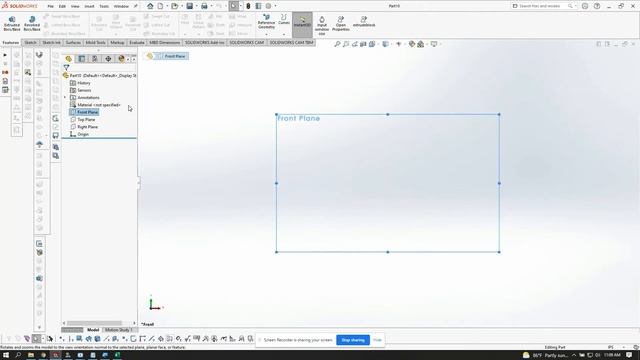Image resolution: width=640 pixels, height=360 pixels.
Task: Click the Edit Appearance color ball icon
Action: click(x=412, y=44)
